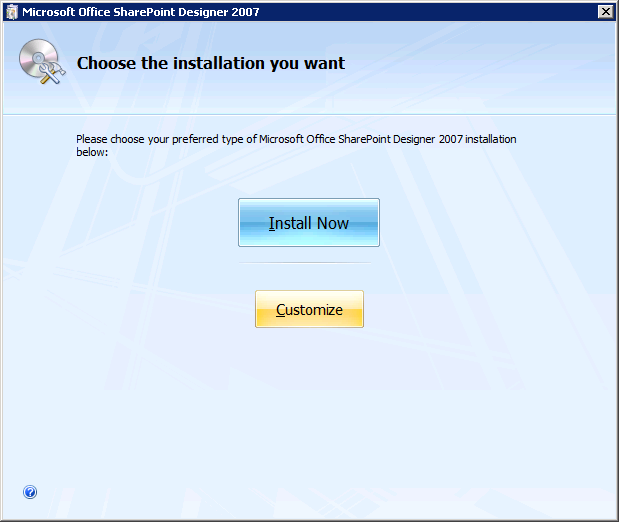Choose the Customize installation button

pyautogui.click(x=309, y=309)
